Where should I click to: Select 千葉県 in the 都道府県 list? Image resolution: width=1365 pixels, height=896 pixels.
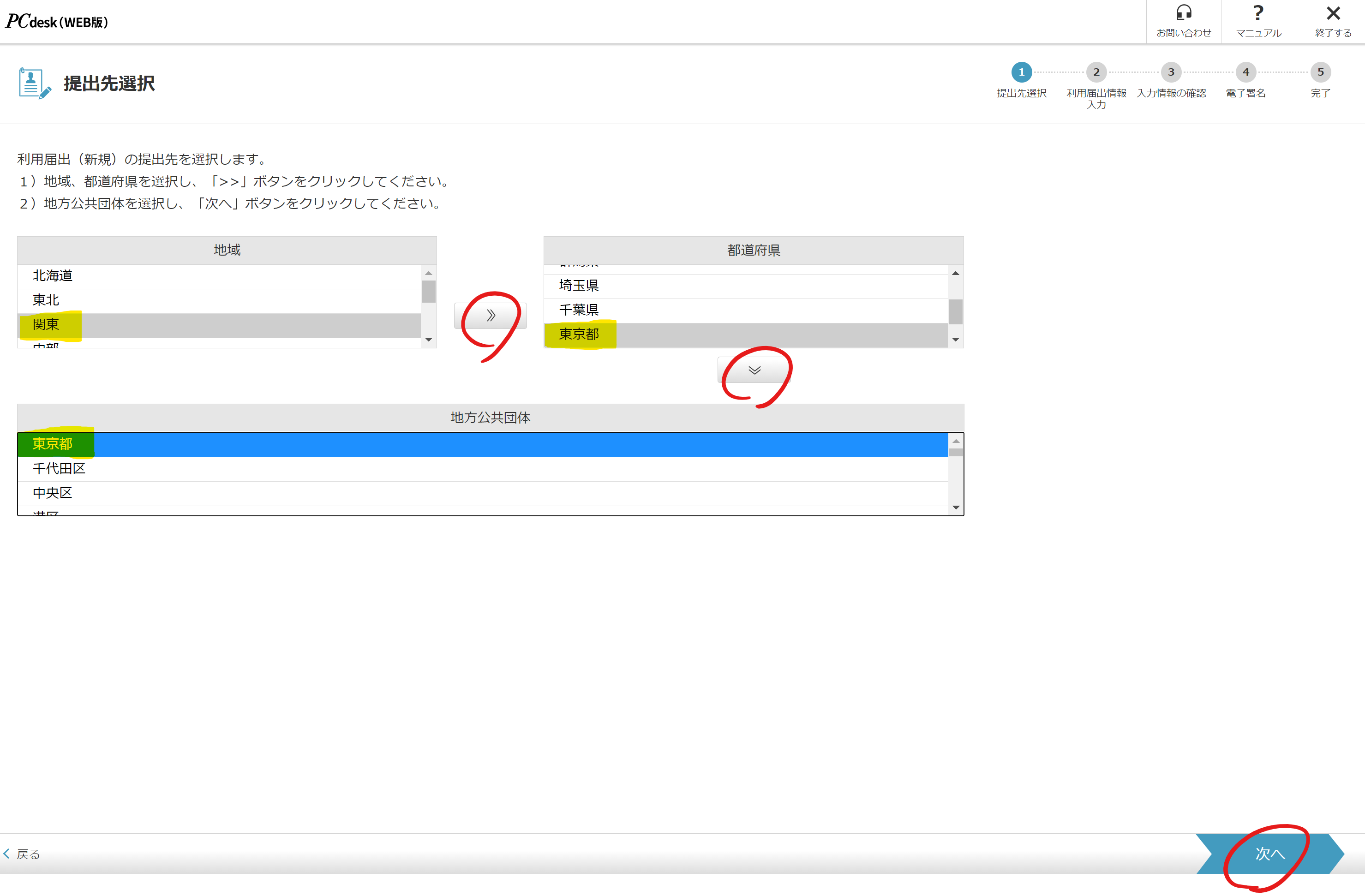click(x=746, y=310)
